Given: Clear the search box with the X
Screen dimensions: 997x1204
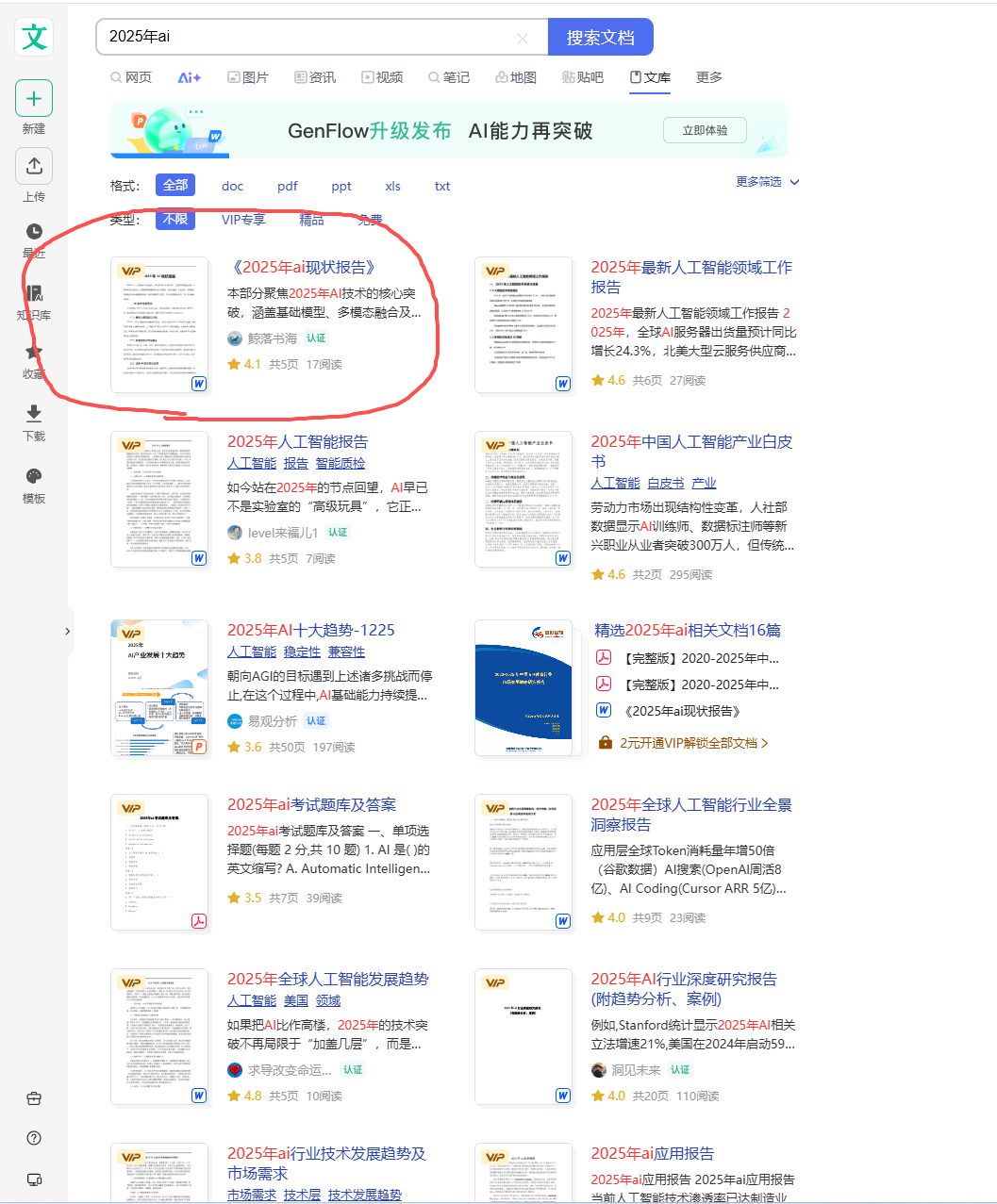Looking at the screenshot, I should (x=523, y=37).
